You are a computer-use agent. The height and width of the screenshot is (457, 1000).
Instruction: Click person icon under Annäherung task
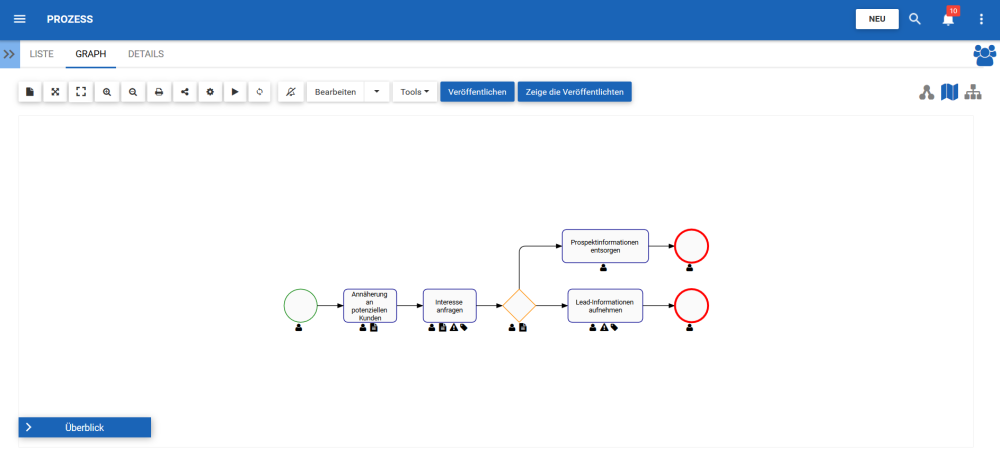coord(363,328)
